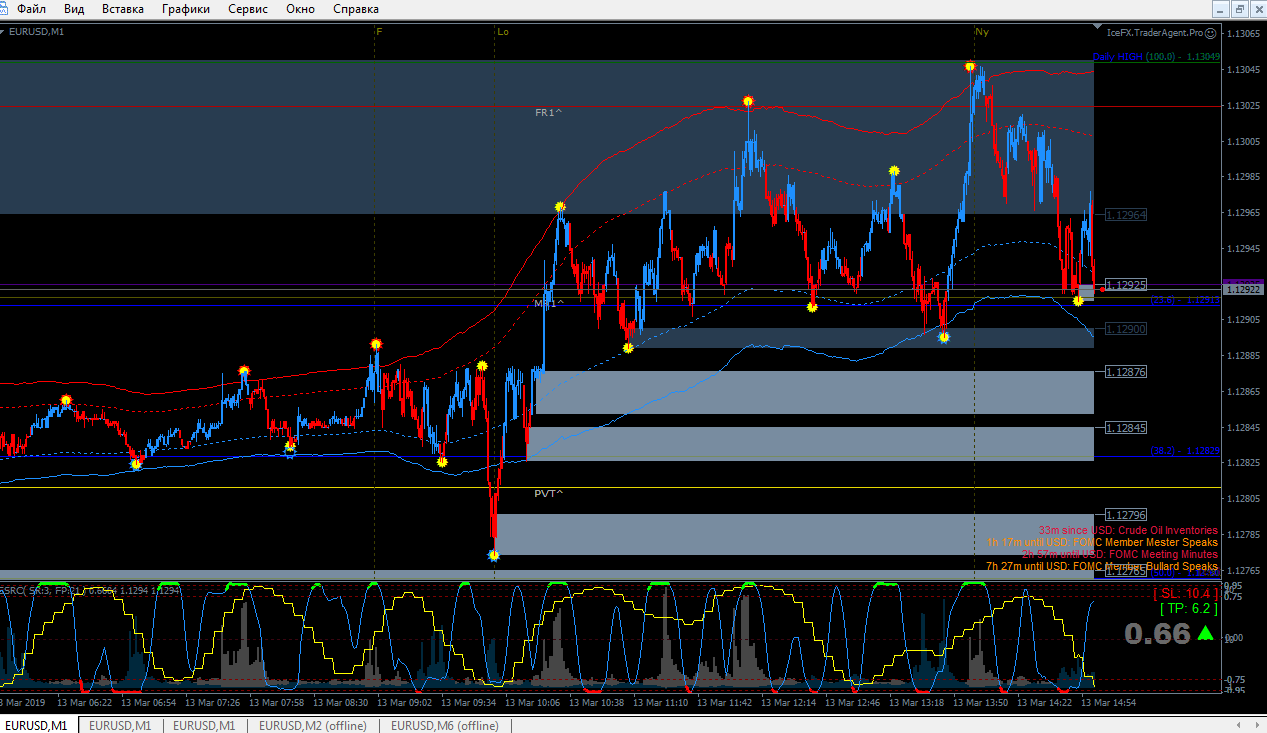
Task: Minimize the chart window
Action: 1220,9
